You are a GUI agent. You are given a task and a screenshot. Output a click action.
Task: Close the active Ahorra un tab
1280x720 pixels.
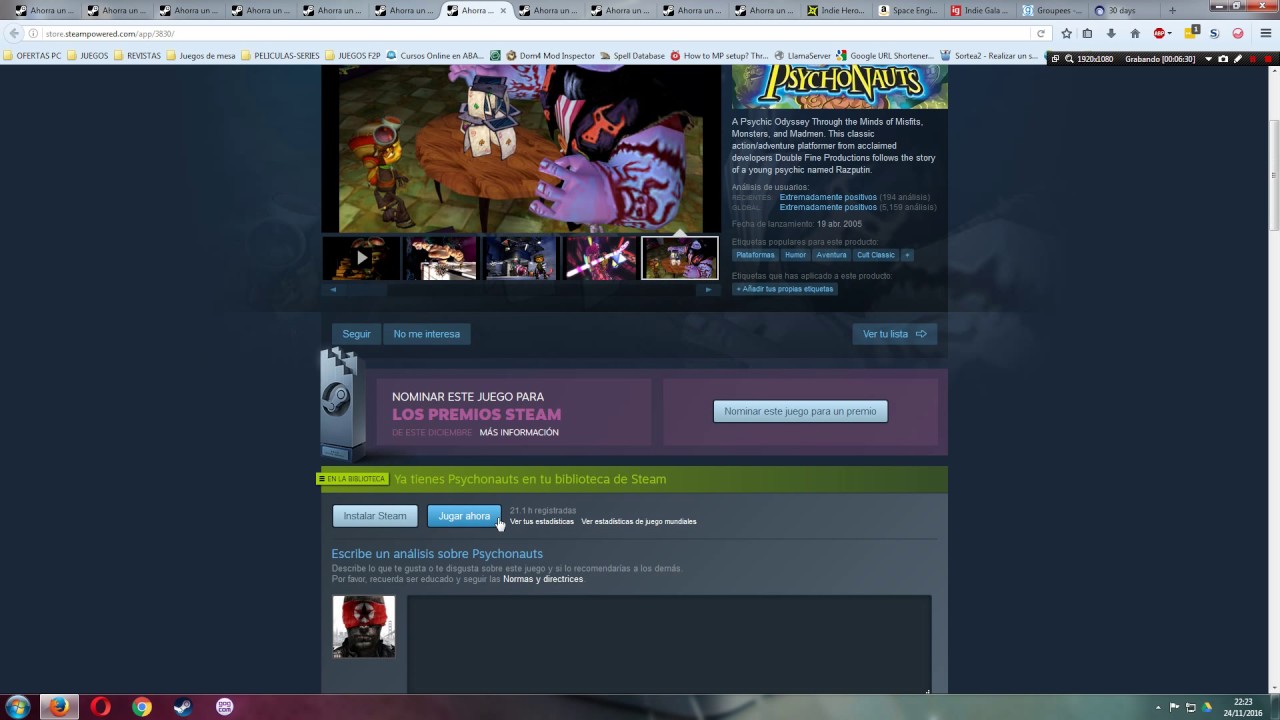pyautogui.click(x=502, y=10)
